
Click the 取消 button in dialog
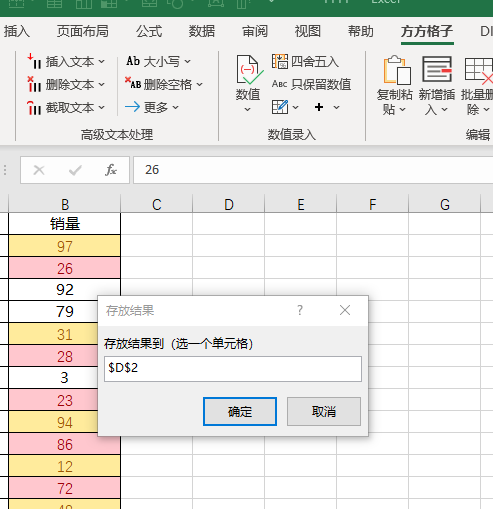point(324,411)
